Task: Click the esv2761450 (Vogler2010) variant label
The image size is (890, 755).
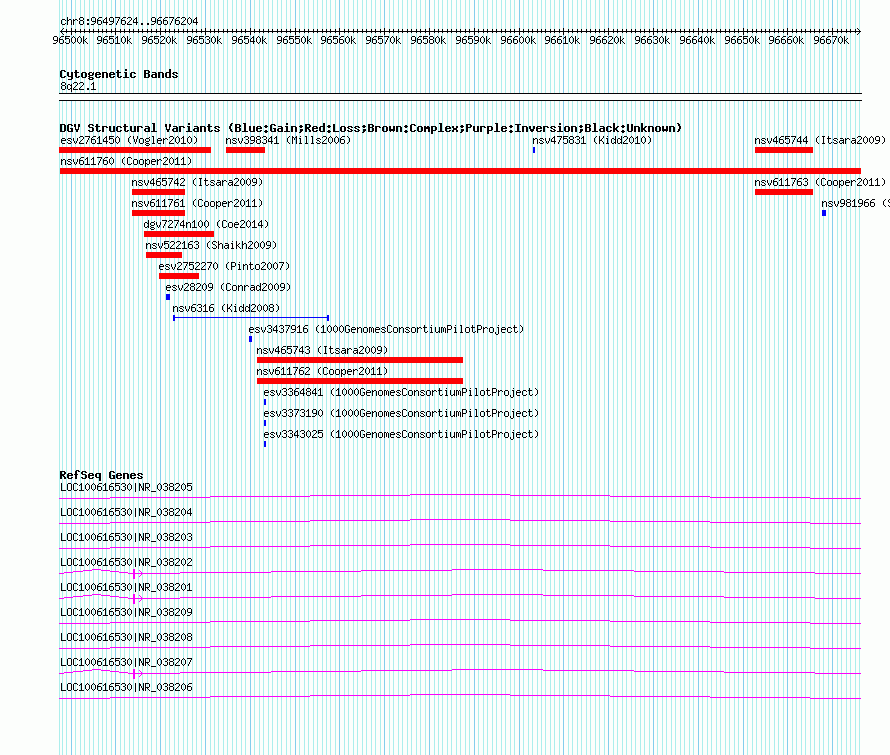Action: click(129, 140)
